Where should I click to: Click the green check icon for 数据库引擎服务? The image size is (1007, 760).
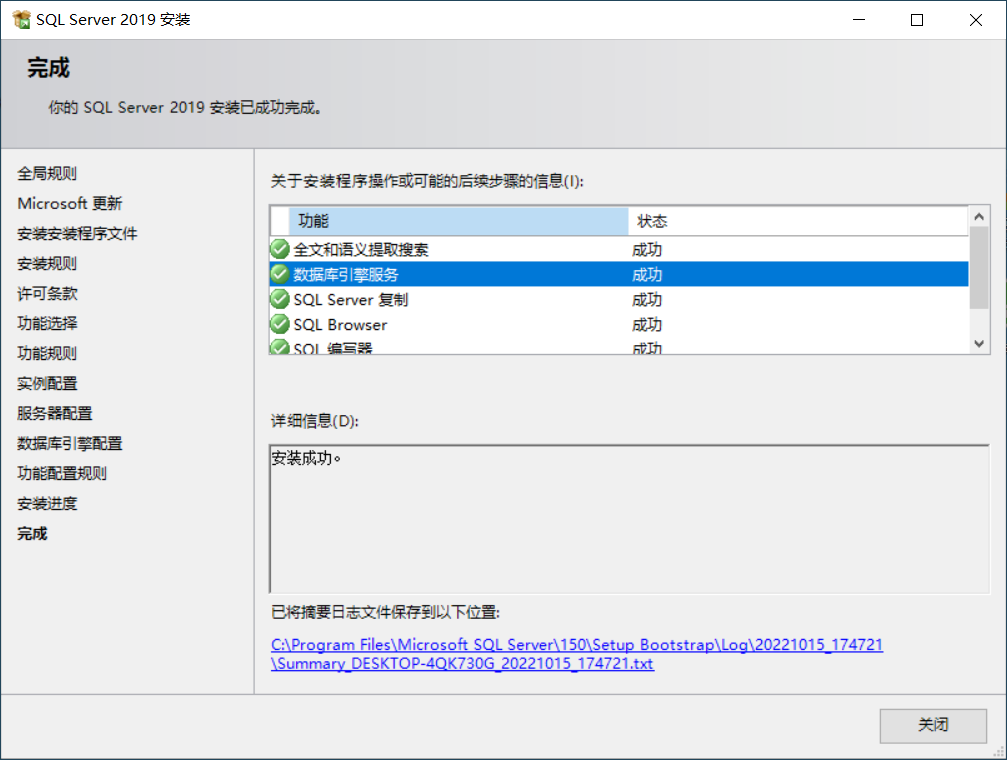click(280, 274)
